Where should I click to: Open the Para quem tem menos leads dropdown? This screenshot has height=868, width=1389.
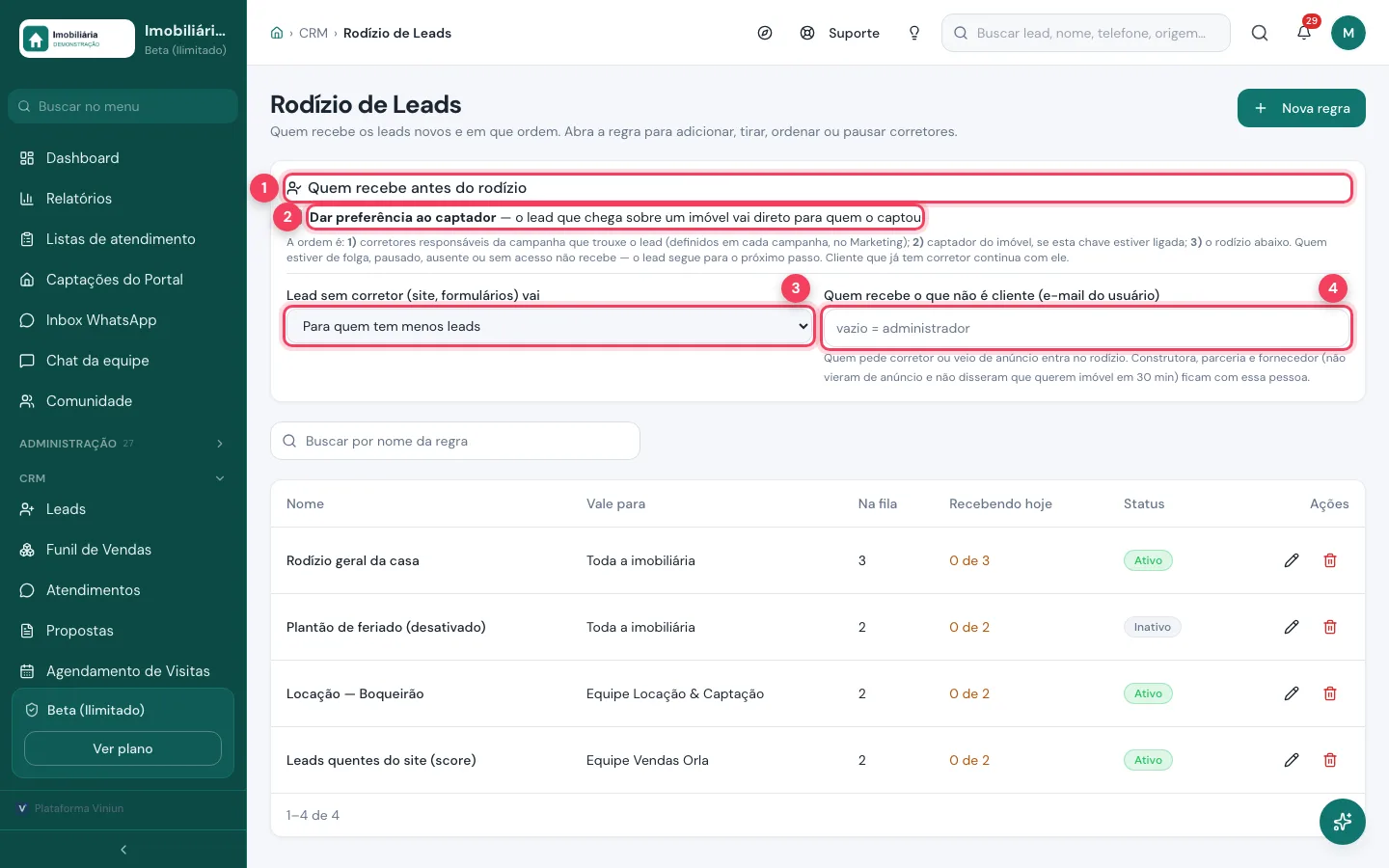550,327
